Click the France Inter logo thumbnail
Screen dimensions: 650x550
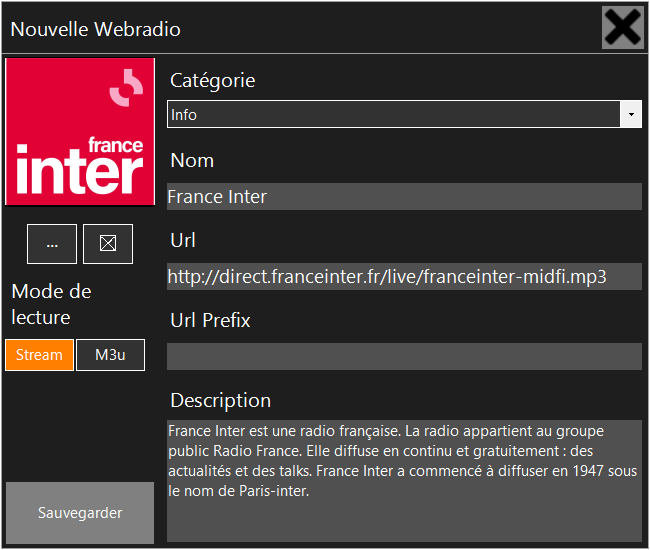[x=80, y=131]
